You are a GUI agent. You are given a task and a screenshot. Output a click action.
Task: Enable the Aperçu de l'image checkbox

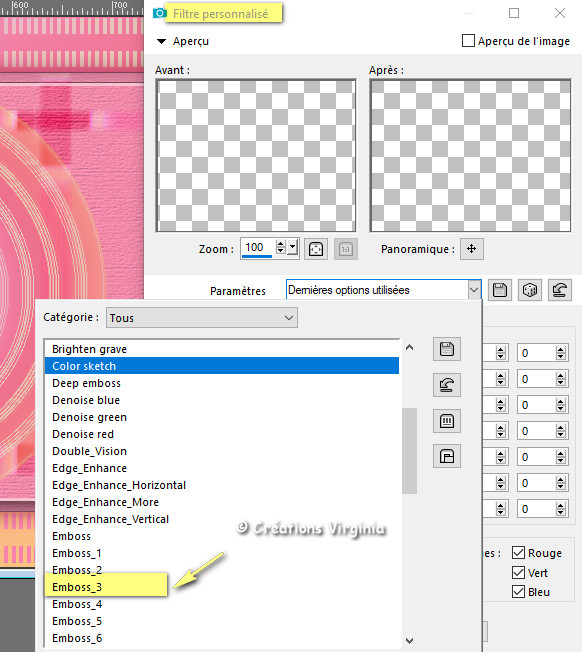pyautogui.click(x=469, y=41)
